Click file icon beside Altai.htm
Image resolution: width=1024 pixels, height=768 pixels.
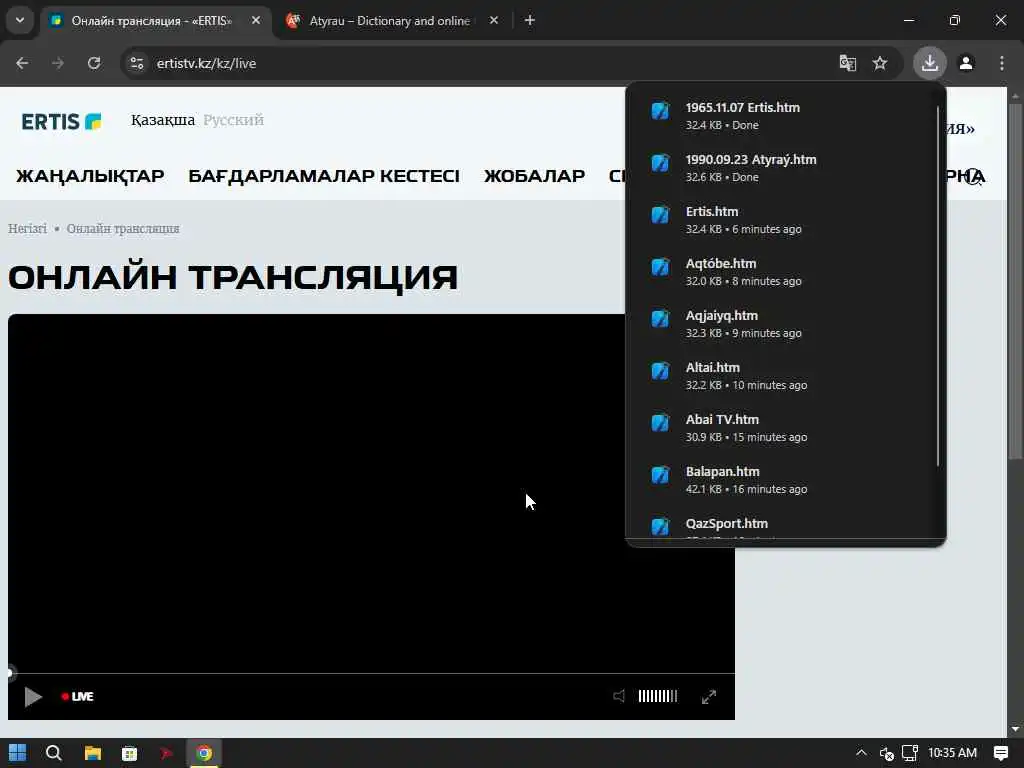click(x=660, y=371)
